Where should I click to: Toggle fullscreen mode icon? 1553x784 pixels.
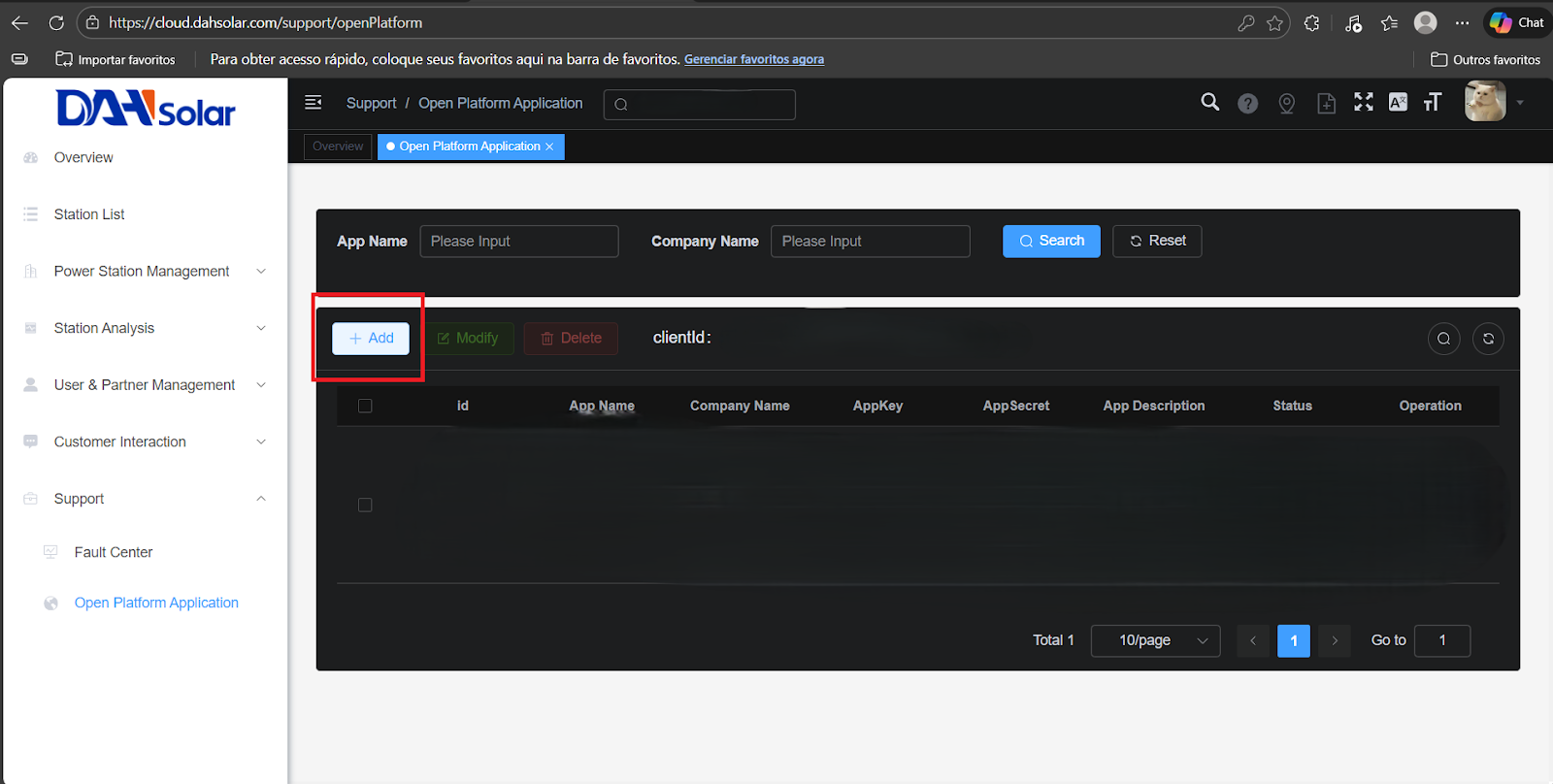[1363, 102]
